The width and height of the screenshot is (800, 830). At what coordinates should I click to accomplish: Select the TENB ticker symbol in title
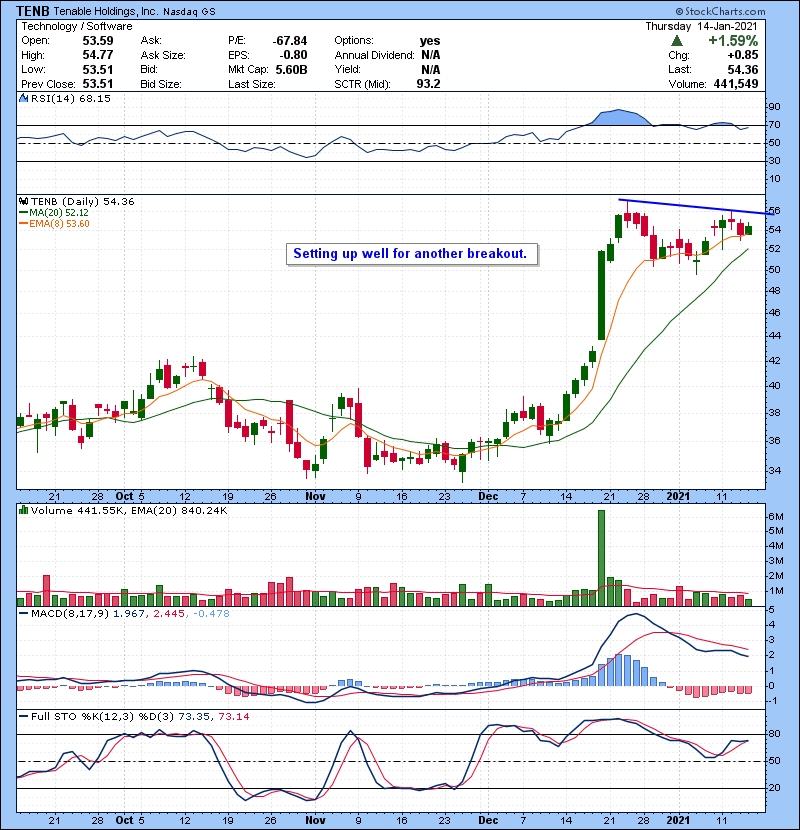click(x=33, y=11)
